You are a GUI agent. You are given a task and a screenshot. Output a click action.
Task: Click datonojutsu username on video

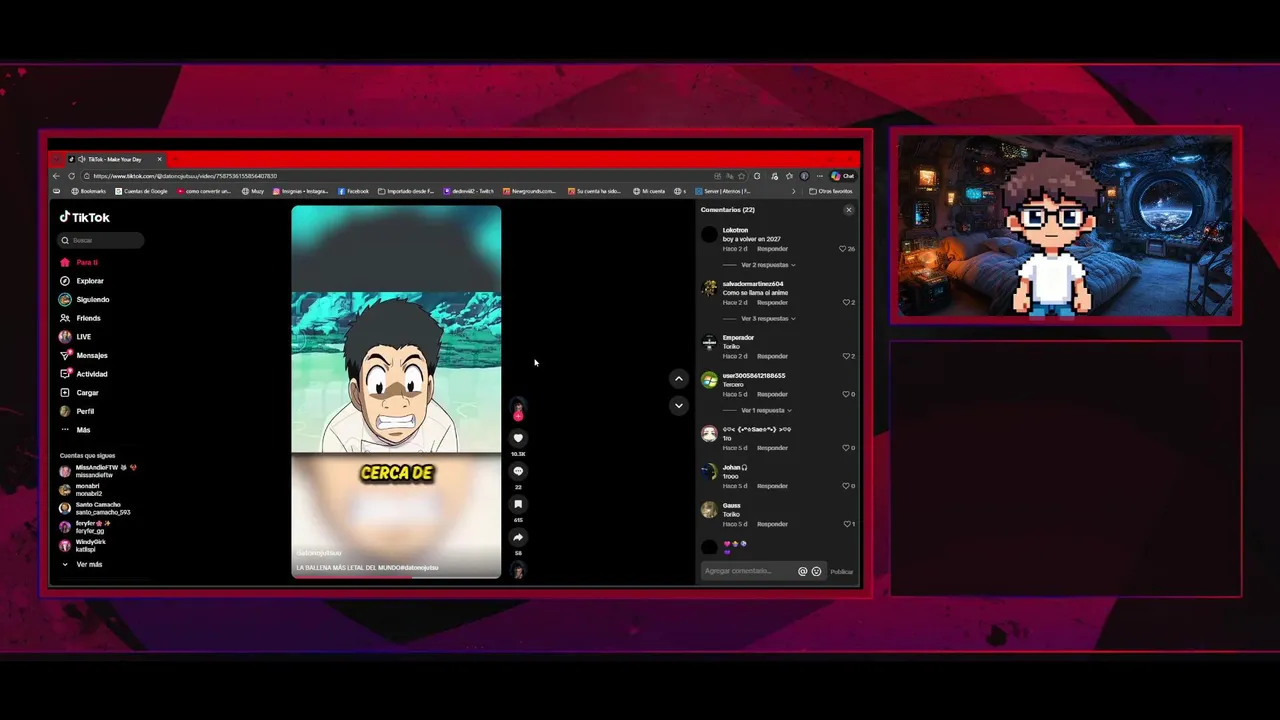(x=319, y=553)
